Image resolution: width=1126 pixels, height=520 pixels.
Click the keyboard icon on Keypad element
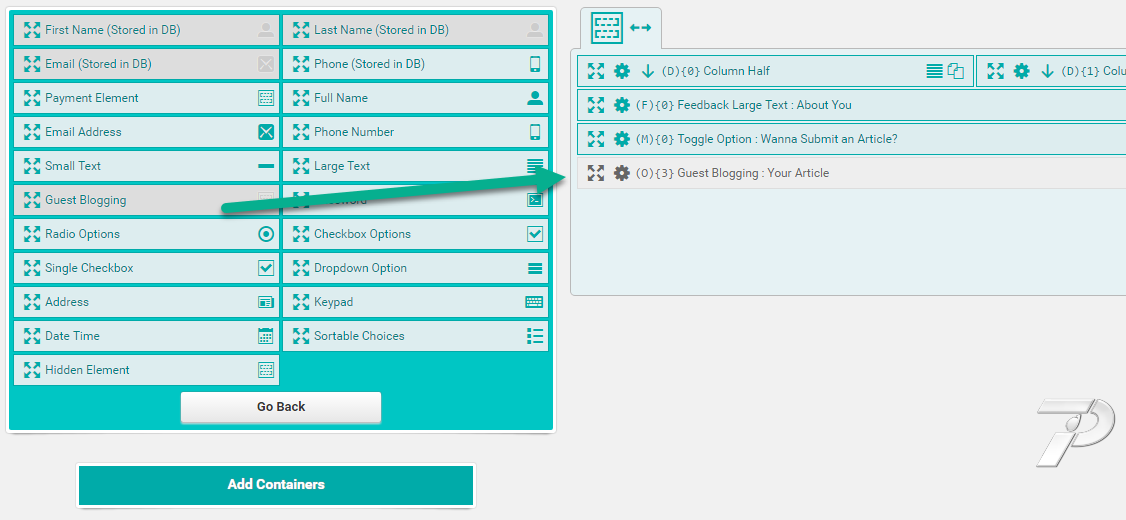coord(534,302)
